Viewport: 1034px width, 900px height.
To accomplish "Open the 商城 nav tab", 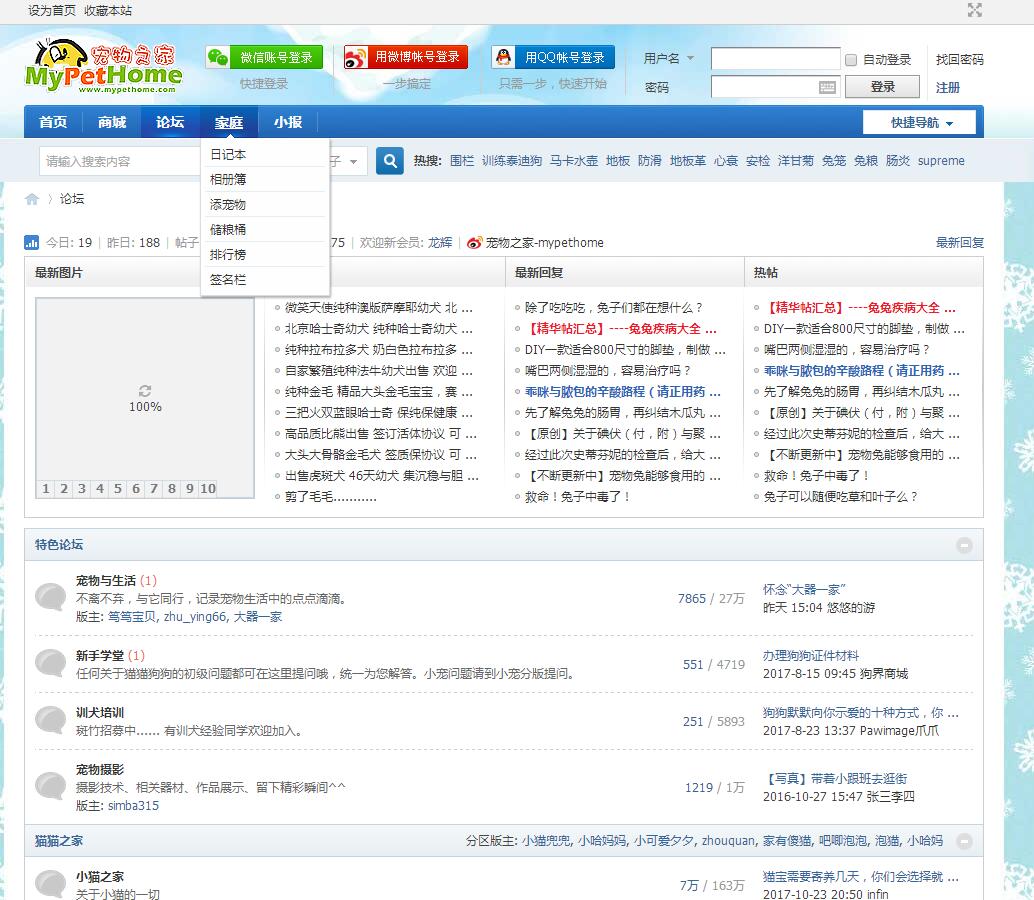I will pos(111,122).
